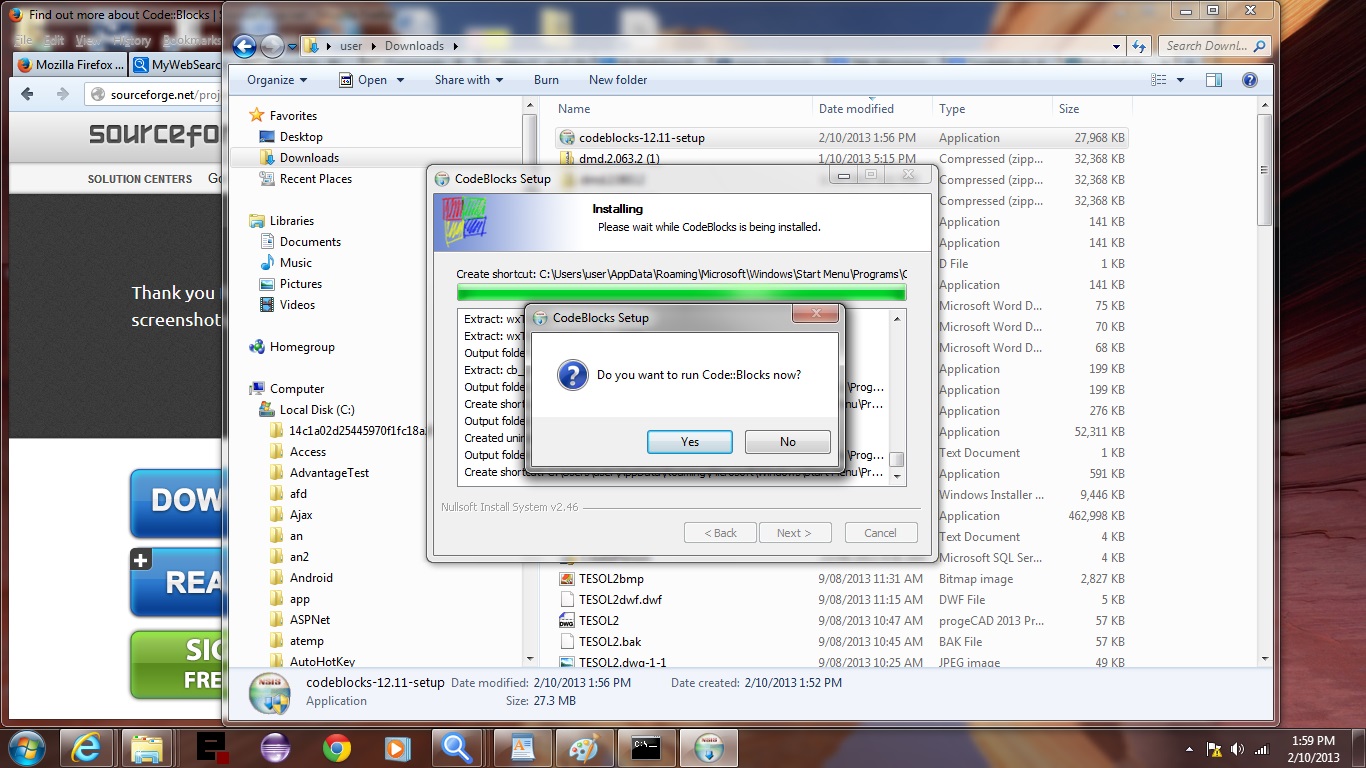Click the volume icon in system tray
1366x768 pixels.
click(1238, 749)
